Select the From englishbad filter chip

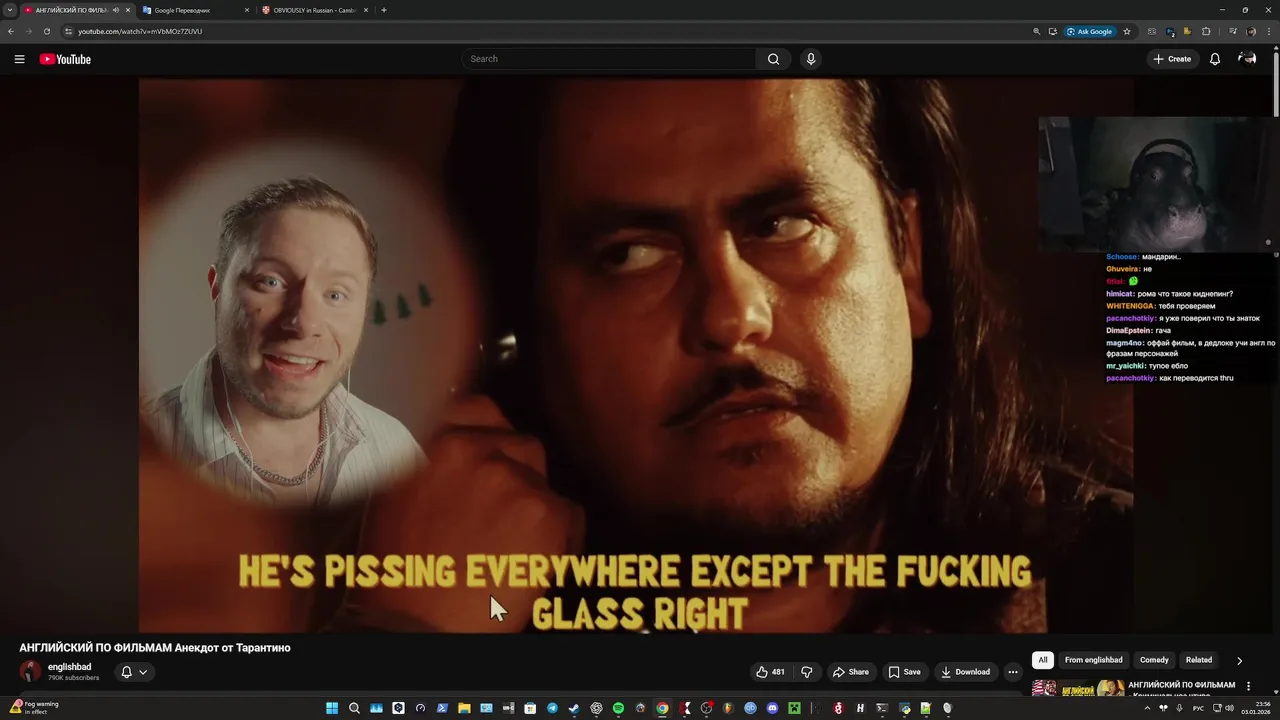(x=1094, y=660)
